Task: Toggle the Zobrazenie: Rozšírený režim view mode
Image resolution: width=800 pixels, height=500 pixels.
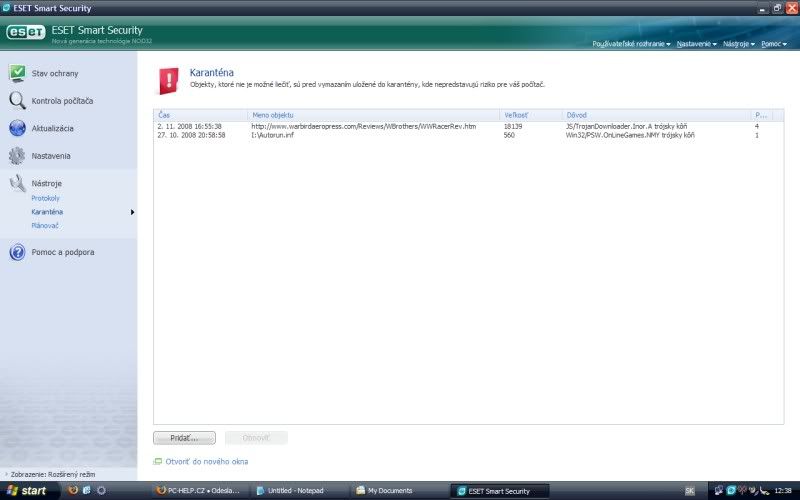Action: 50,474
